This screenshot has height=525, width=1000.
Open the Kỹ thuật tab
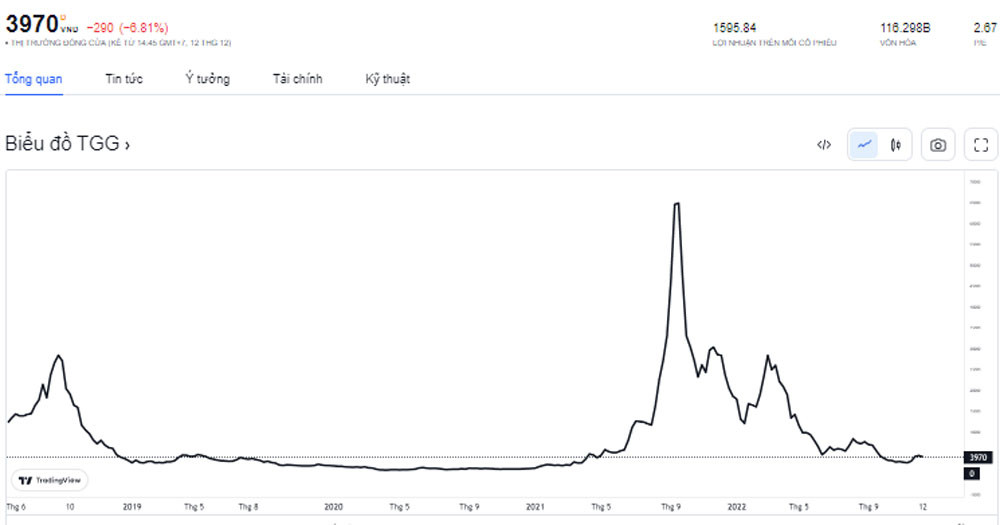(x=388, y=79)
